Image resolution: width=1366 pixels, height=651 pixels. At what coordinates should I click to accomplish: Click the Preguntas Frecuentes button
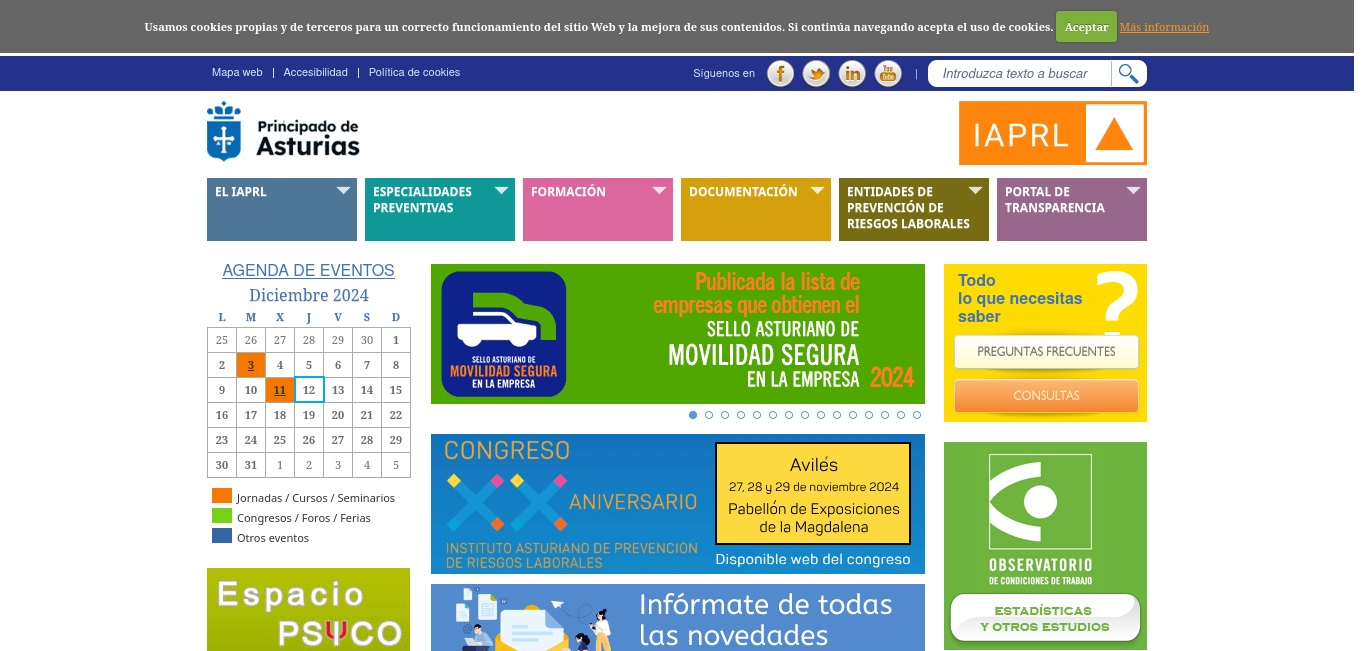coord(1046,352)
